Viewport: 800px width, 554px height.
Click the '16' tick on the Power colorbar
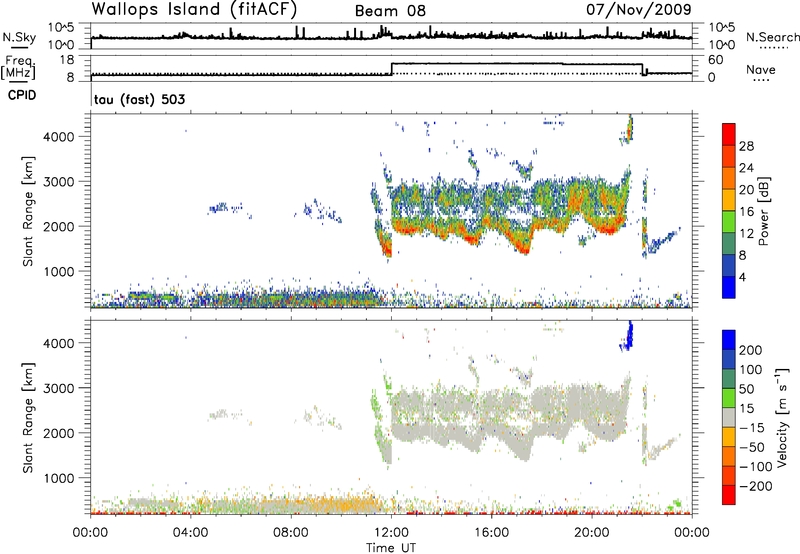tap(746, 212)
